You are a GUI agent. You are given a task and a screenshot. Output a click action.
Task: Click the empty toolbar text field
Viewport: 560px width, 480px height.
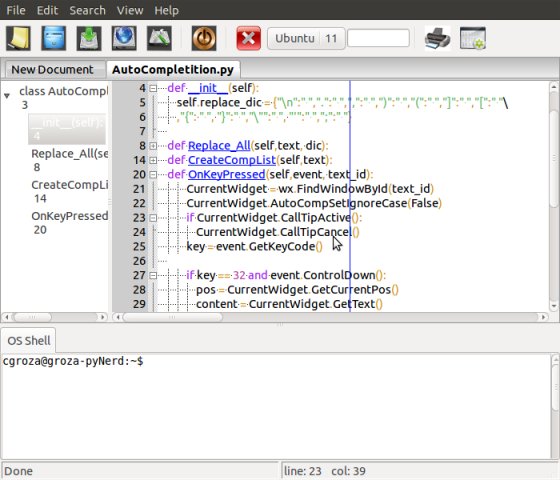pyautogui.click(x=378, y=38)
